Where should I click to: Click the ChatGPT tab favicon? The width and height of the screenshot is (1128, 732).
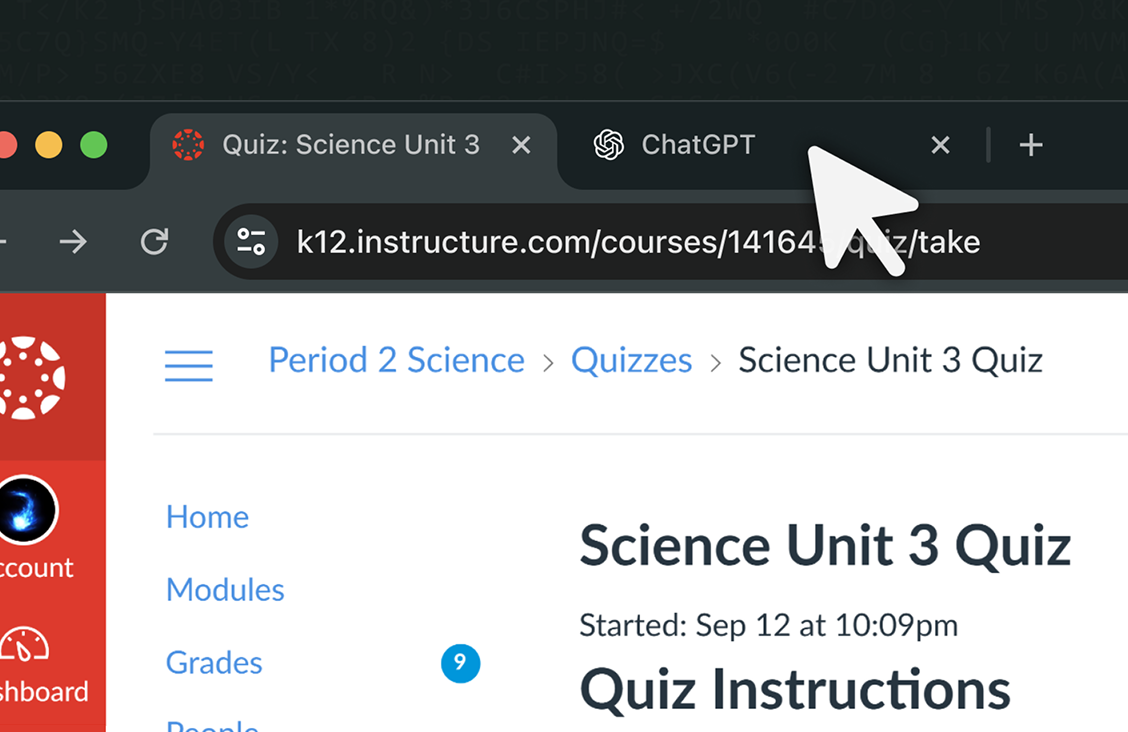(x=608, y=145)
